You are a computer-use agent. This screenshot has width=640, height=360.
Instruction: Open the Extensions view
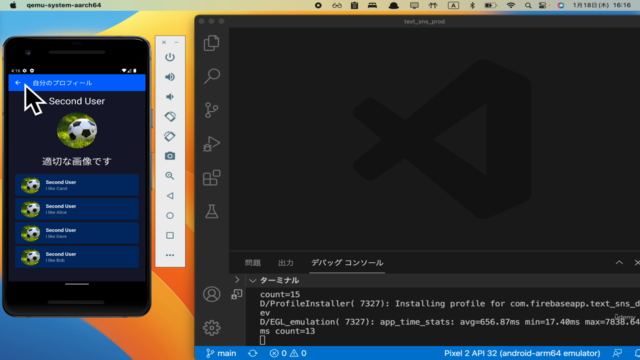point(211,178)
